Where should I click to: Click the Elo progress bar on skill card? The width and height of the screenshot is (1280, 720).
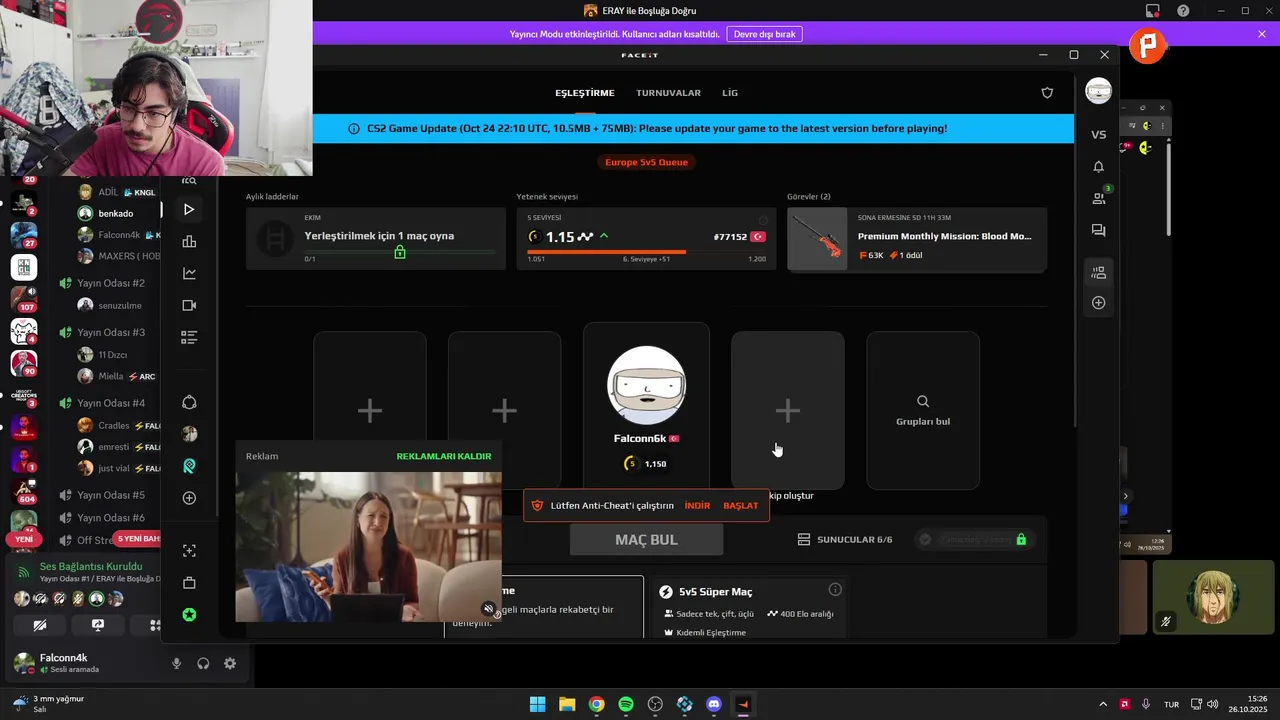click(x=646, y=253)
